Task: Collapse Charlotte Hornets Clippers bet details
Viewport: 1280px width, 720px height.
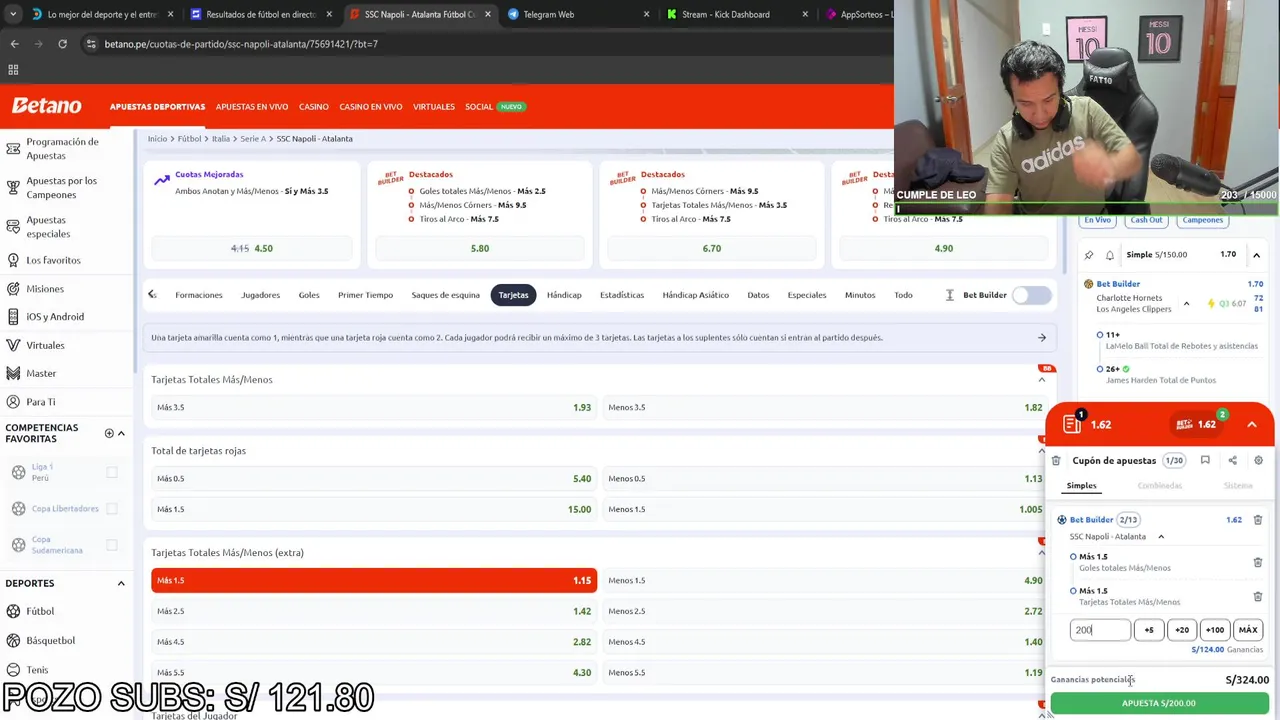Action: [x=1186, y=304]
